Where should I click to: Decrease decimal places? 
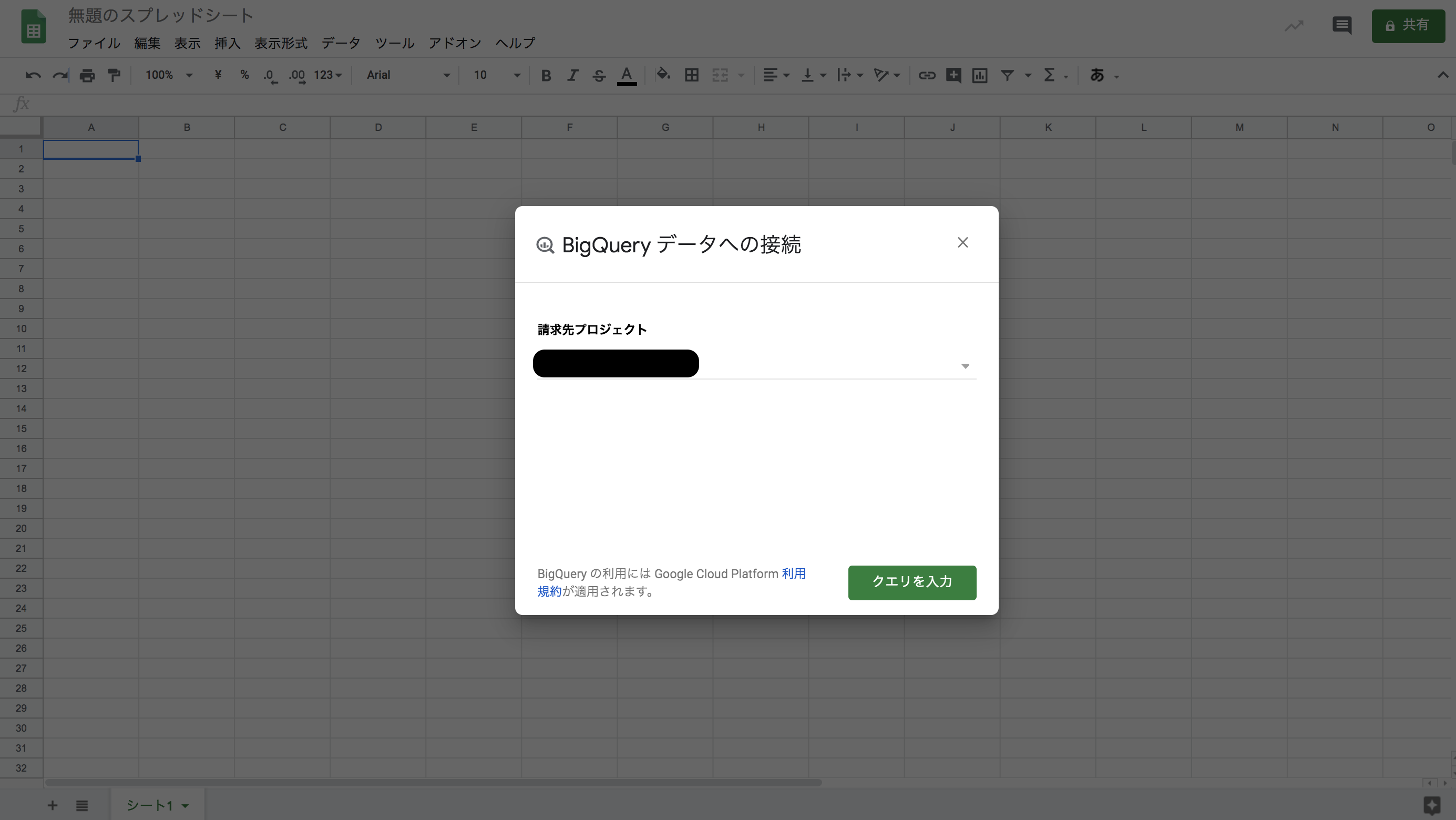coord(270,75)
